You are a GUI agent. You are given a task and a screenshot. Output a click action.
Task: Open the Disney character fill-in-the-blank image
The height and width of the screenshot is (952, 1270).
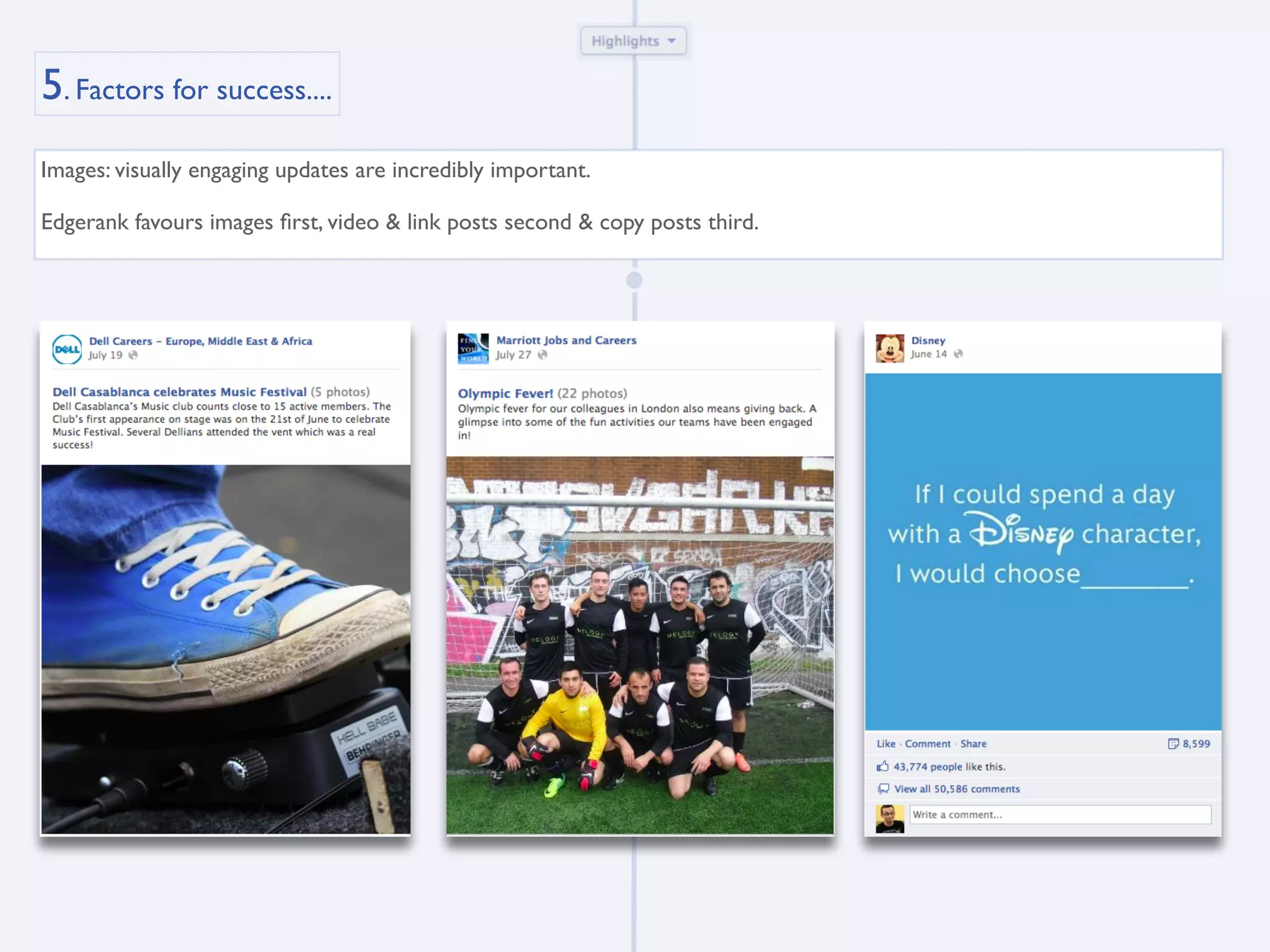[1043, 552]
